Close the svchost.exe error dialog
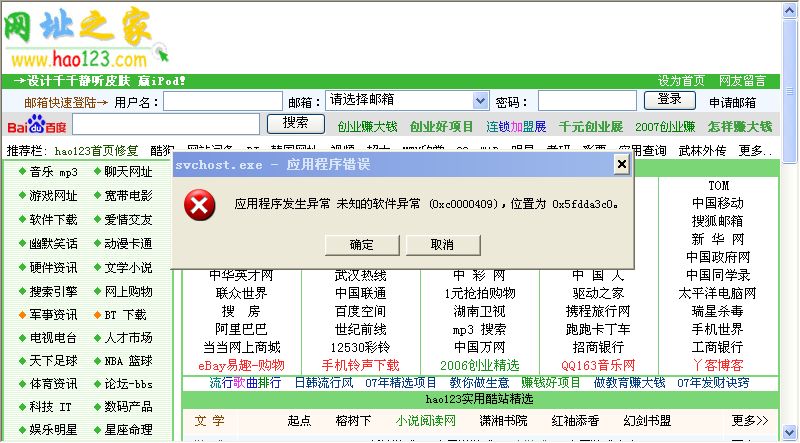This screenshot has width=800, height=443. 621,164
